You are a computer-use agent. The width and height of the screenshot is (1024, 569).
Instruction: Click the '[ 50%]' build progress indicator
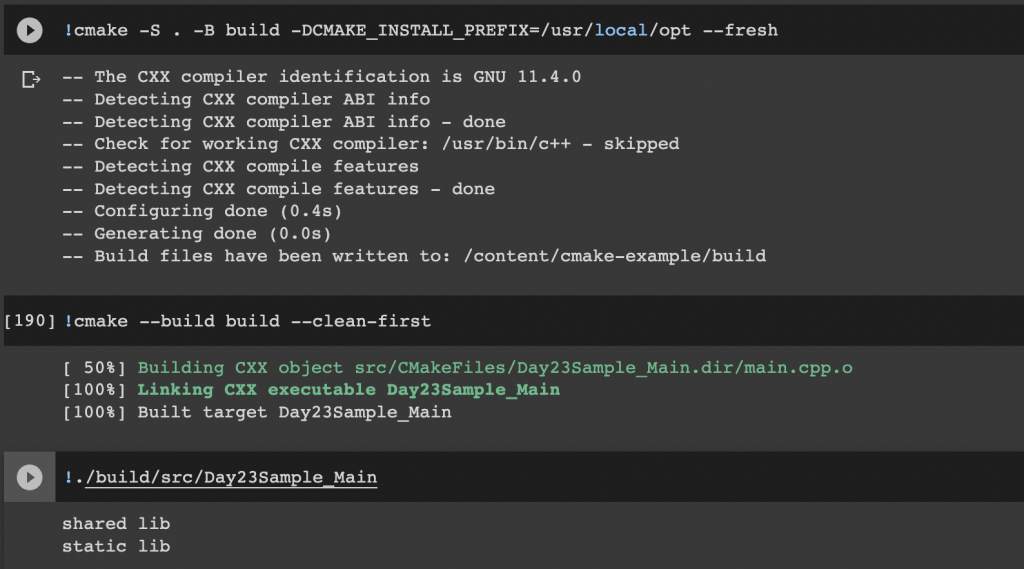(x=94, y=368)
